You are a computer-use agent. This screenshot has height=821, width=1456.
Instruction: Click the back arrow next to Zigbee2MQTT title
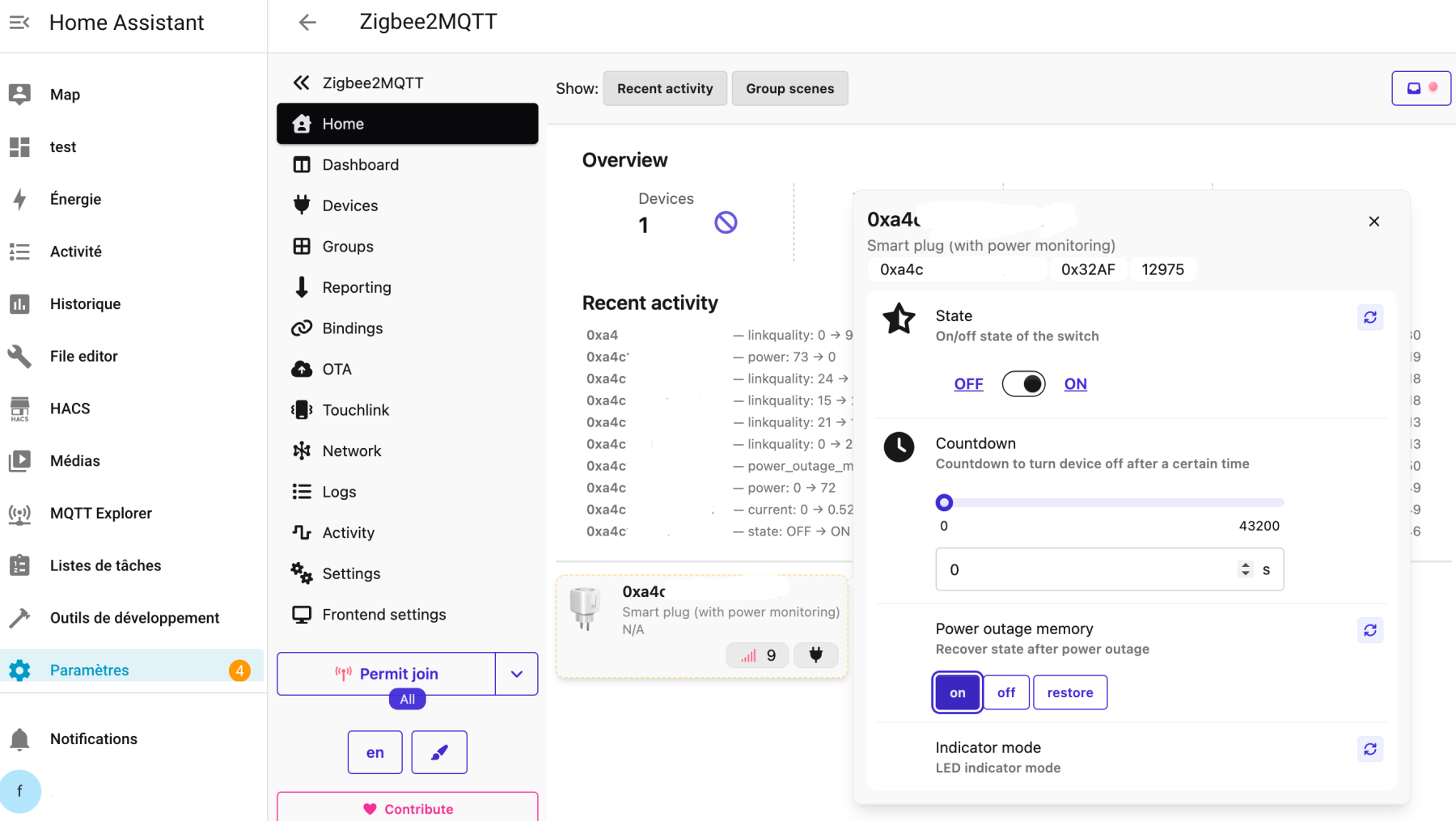pos(307,23)
